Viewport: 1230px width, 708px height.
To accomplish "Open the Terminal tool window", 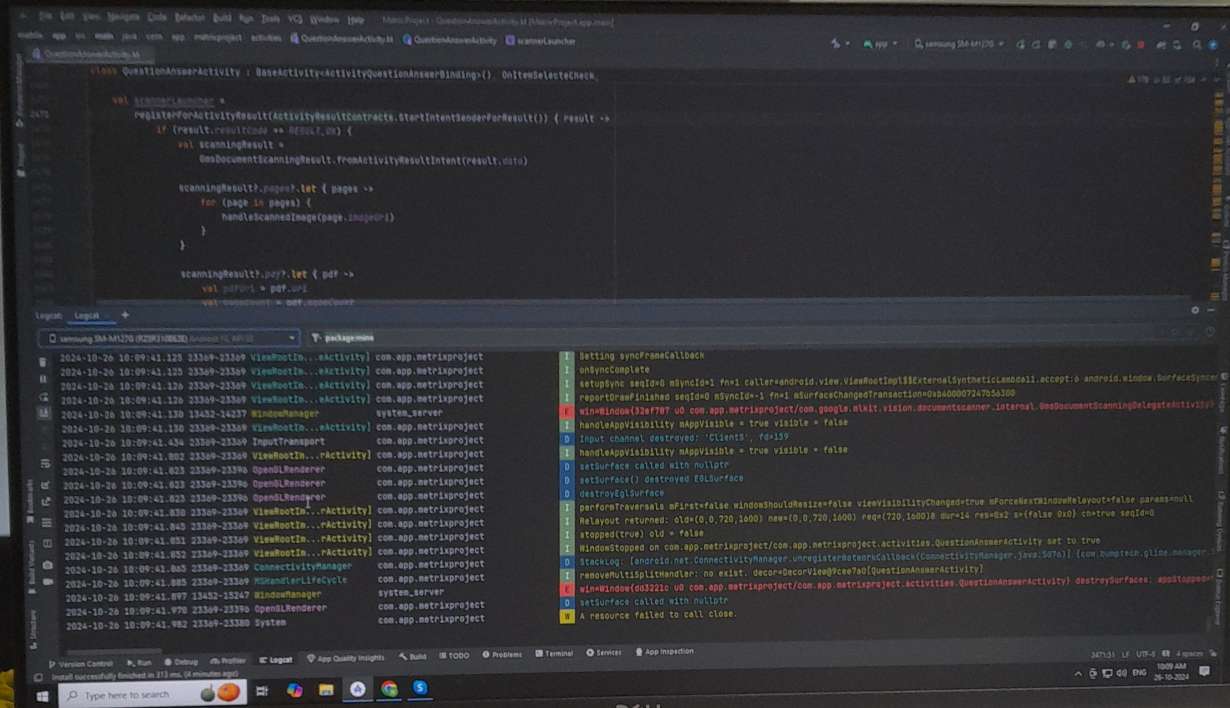I will pyautogui.click(x=553, y=654).
